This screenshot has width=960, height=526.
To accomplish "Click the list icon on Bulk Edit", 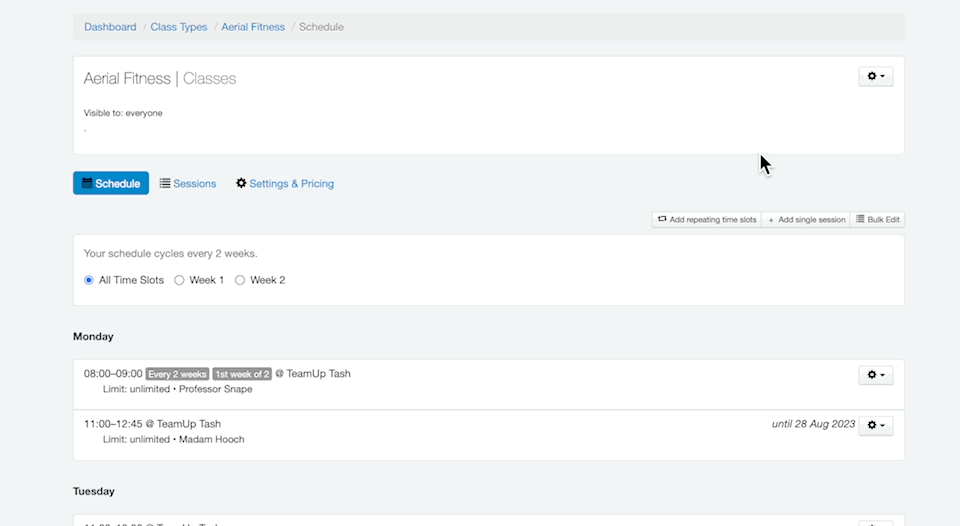I will coord(859,219).
